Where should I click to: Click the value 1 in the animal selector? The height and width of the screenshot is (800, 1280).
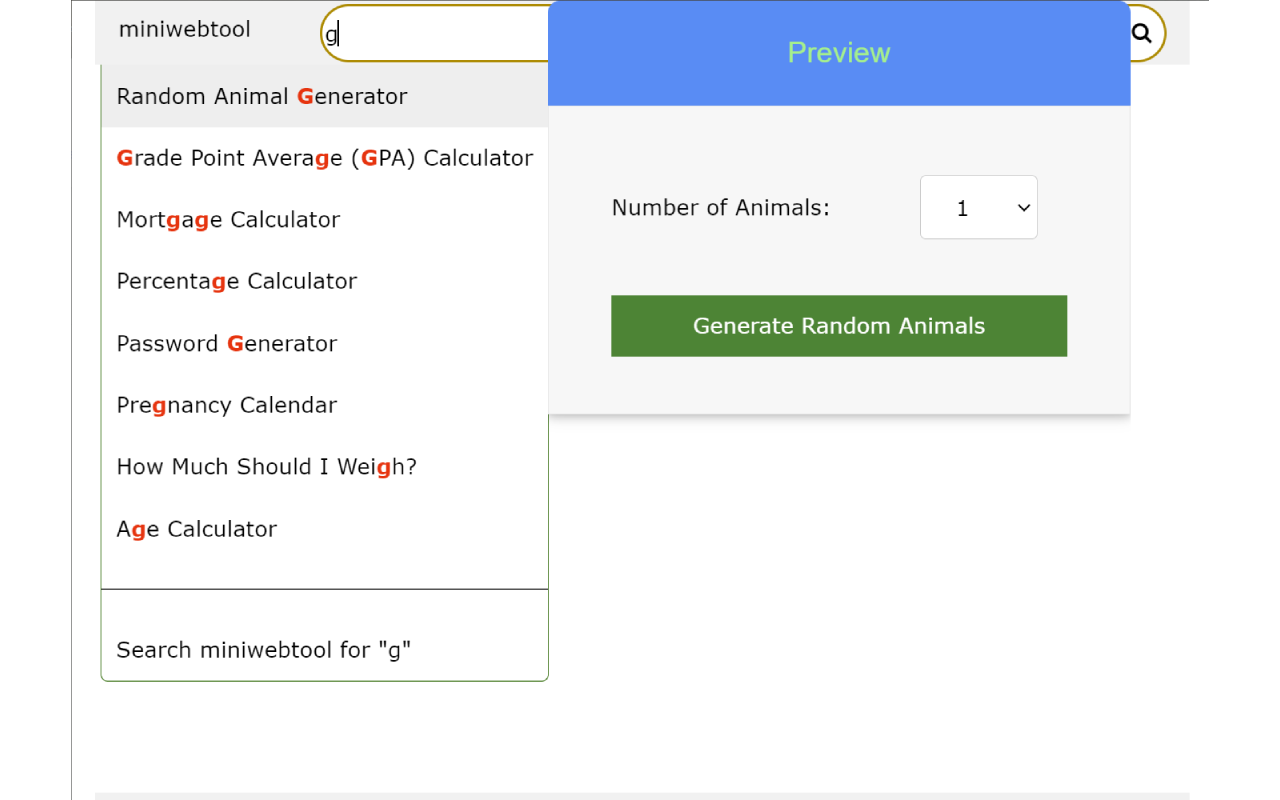(962, 208)
